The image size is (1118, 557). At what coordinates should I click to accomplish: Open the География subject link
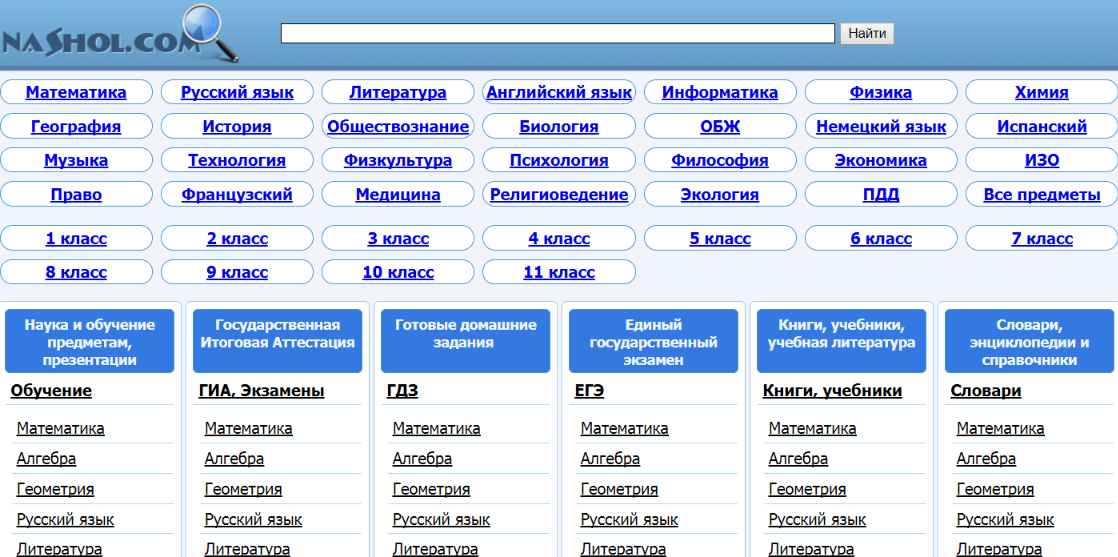[x=76, y=126]
